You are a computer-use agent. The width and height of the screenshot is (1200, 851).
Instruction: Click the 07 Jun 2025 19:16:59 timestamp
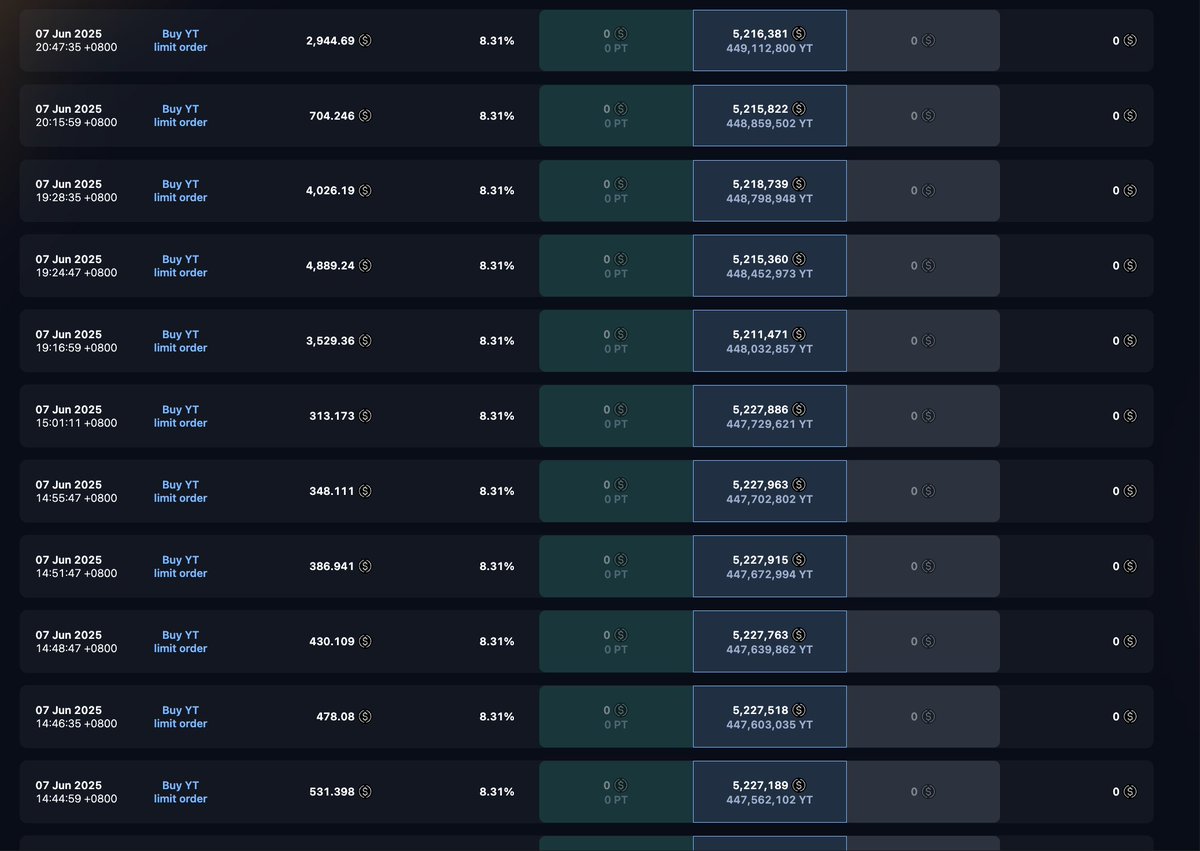(x=76, y=341)
